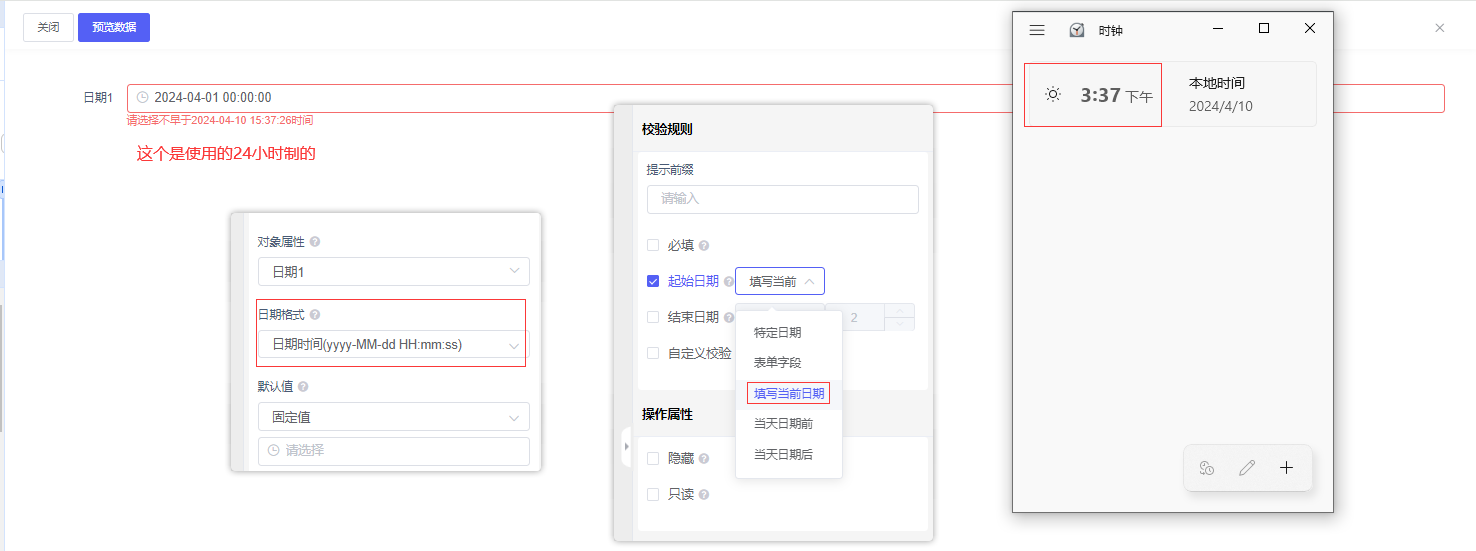
Task: Choose 当天日期后 in the dropdown list
Action: tap(783, 455)
